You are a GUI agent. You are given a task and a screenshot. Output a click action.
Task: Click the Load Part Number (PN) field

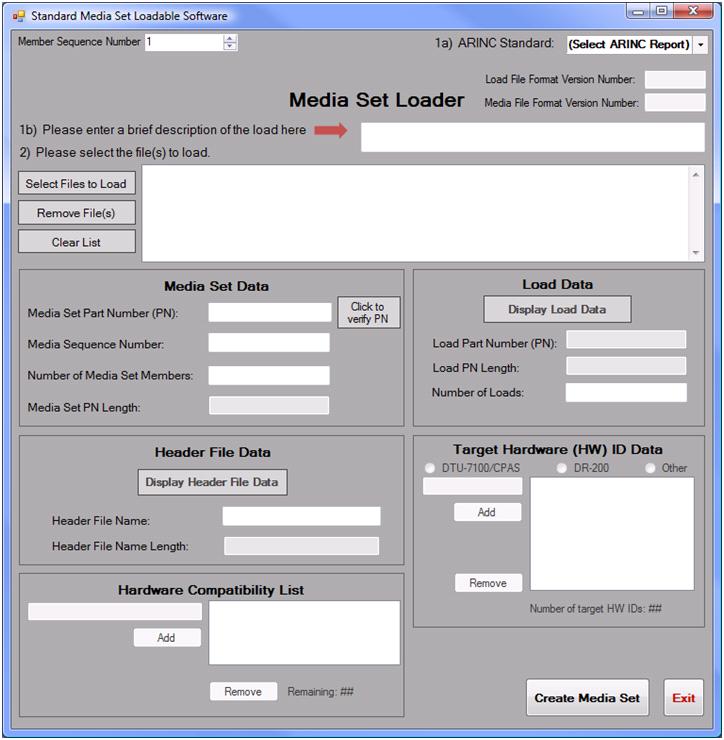click(x=626, y=340)
